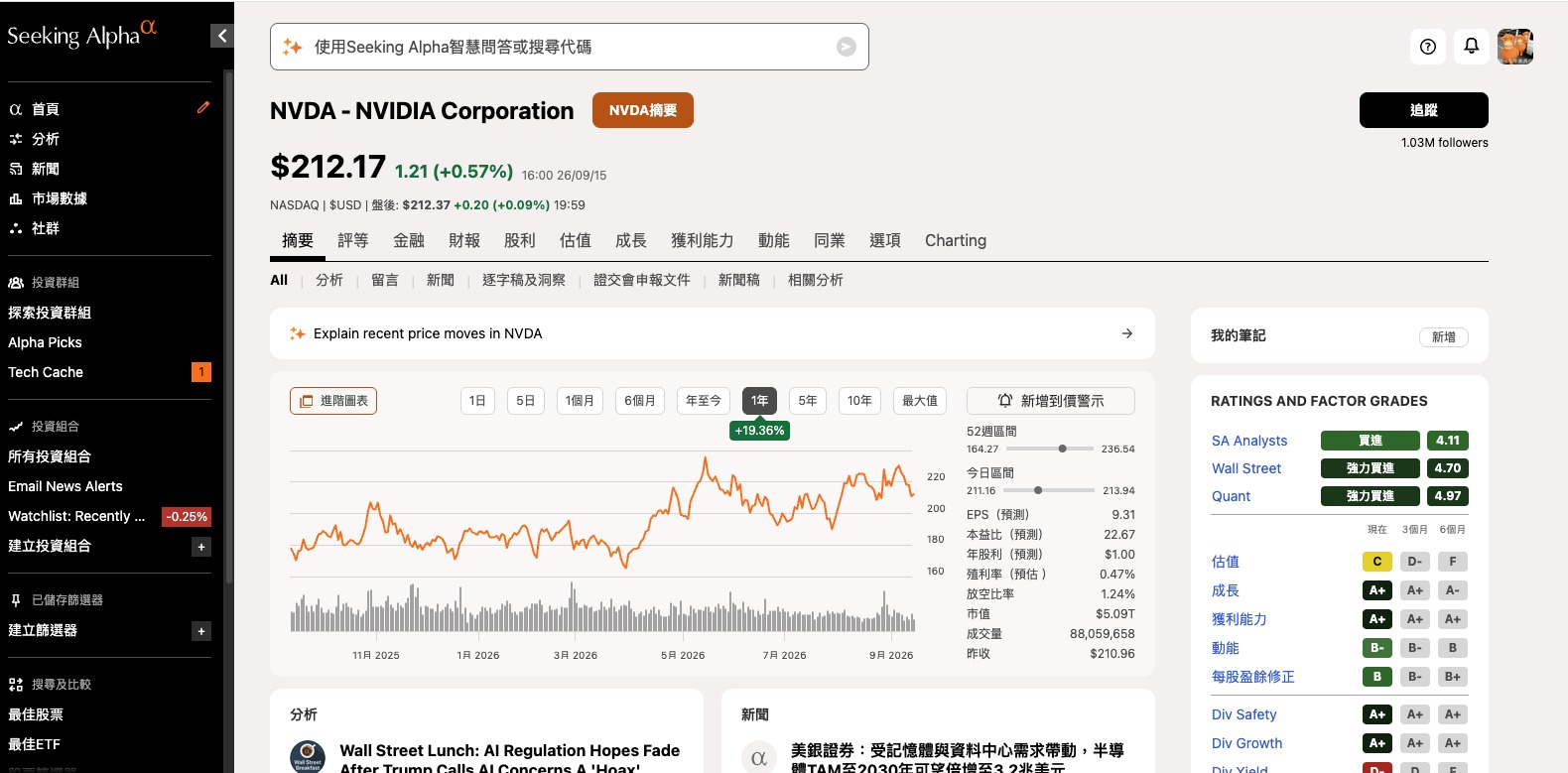Viewport: 1568px width, 773px height.
Task: Click the sparkle icon in Explain price moves
Action: pos(297,333)
